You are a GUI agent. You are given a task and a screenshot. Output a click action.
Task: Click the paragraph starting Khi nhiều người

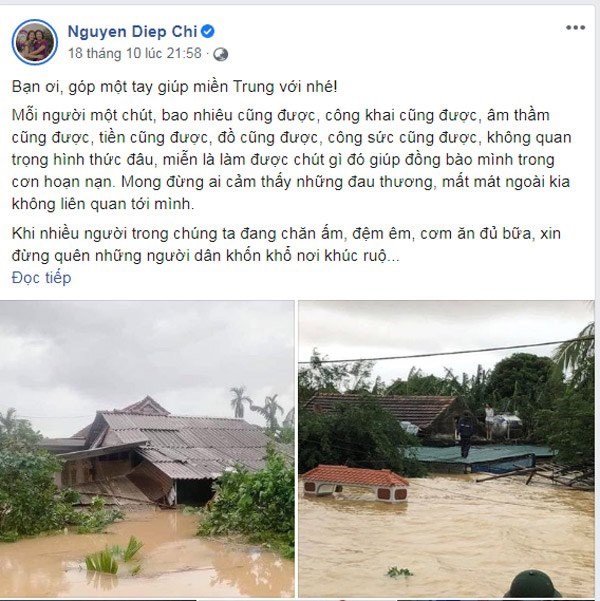[286, 245]
